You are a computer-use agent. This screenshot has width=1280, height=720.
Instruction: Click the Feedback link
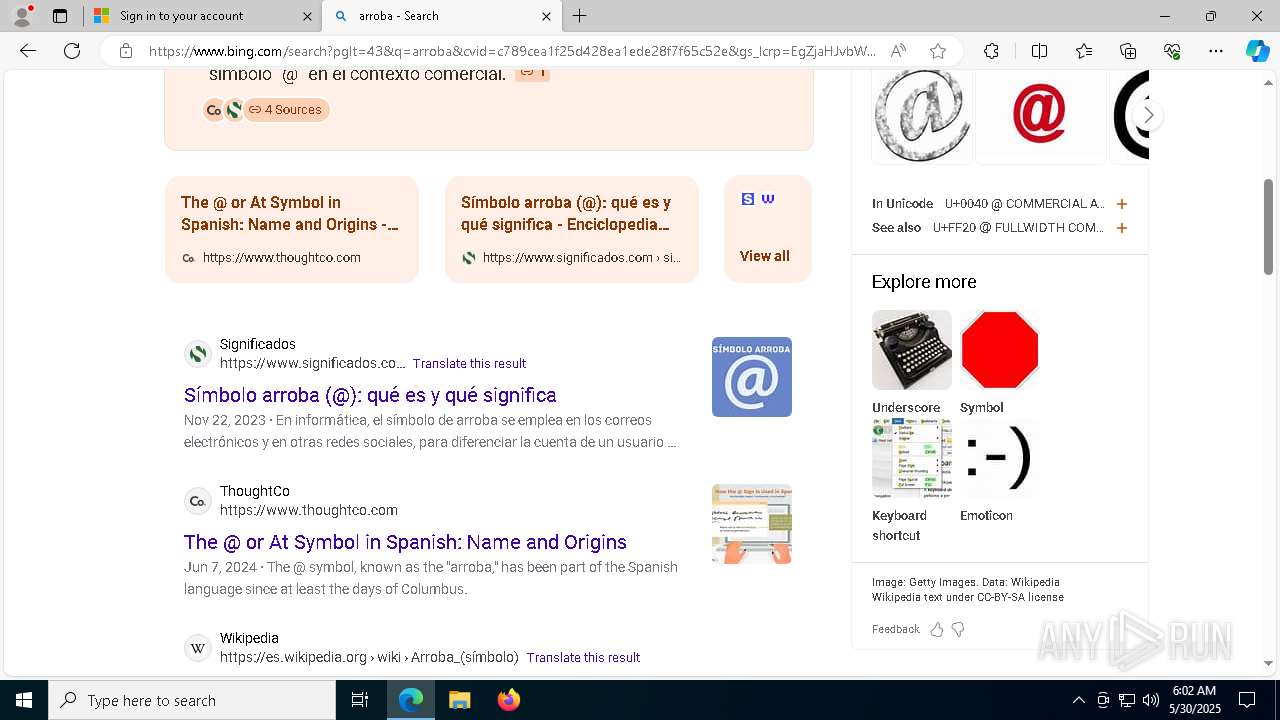coord(895,629)
